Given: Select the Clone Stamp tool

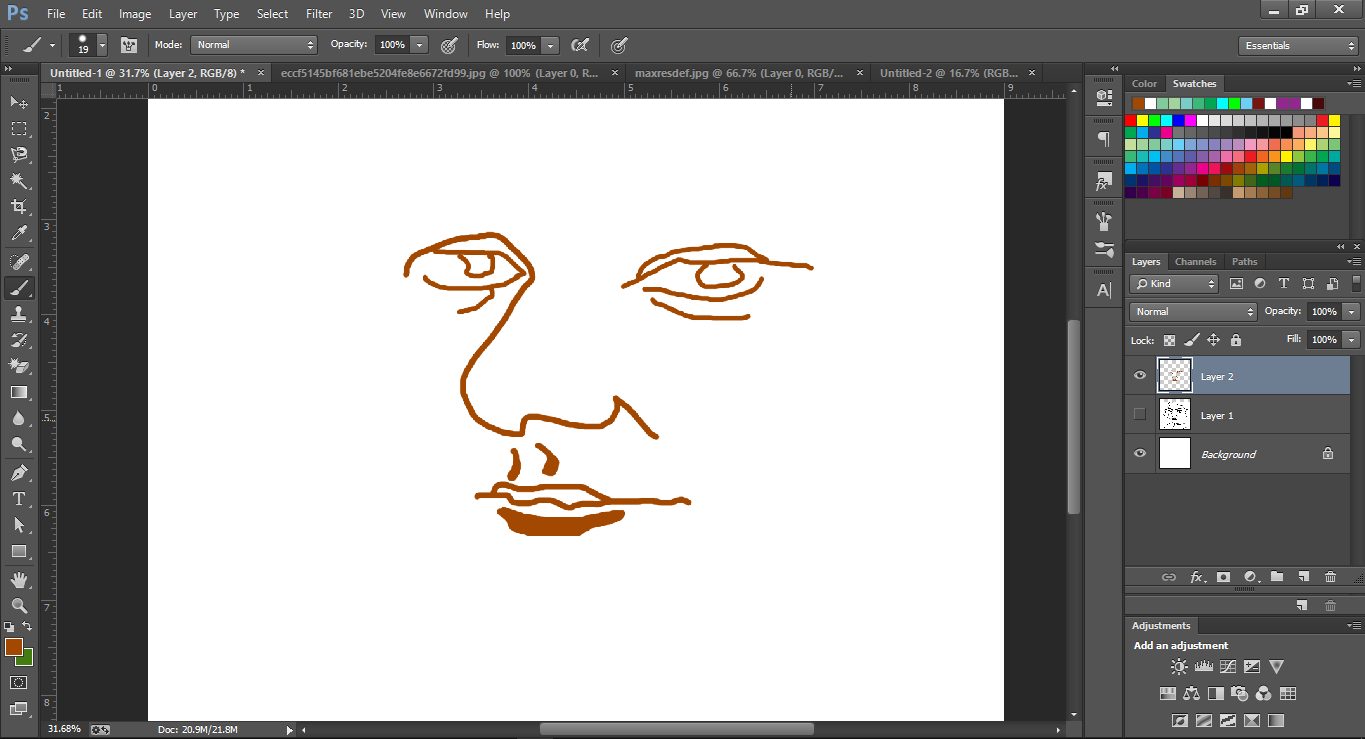Looking at the screenshot, I should (19, 314).
